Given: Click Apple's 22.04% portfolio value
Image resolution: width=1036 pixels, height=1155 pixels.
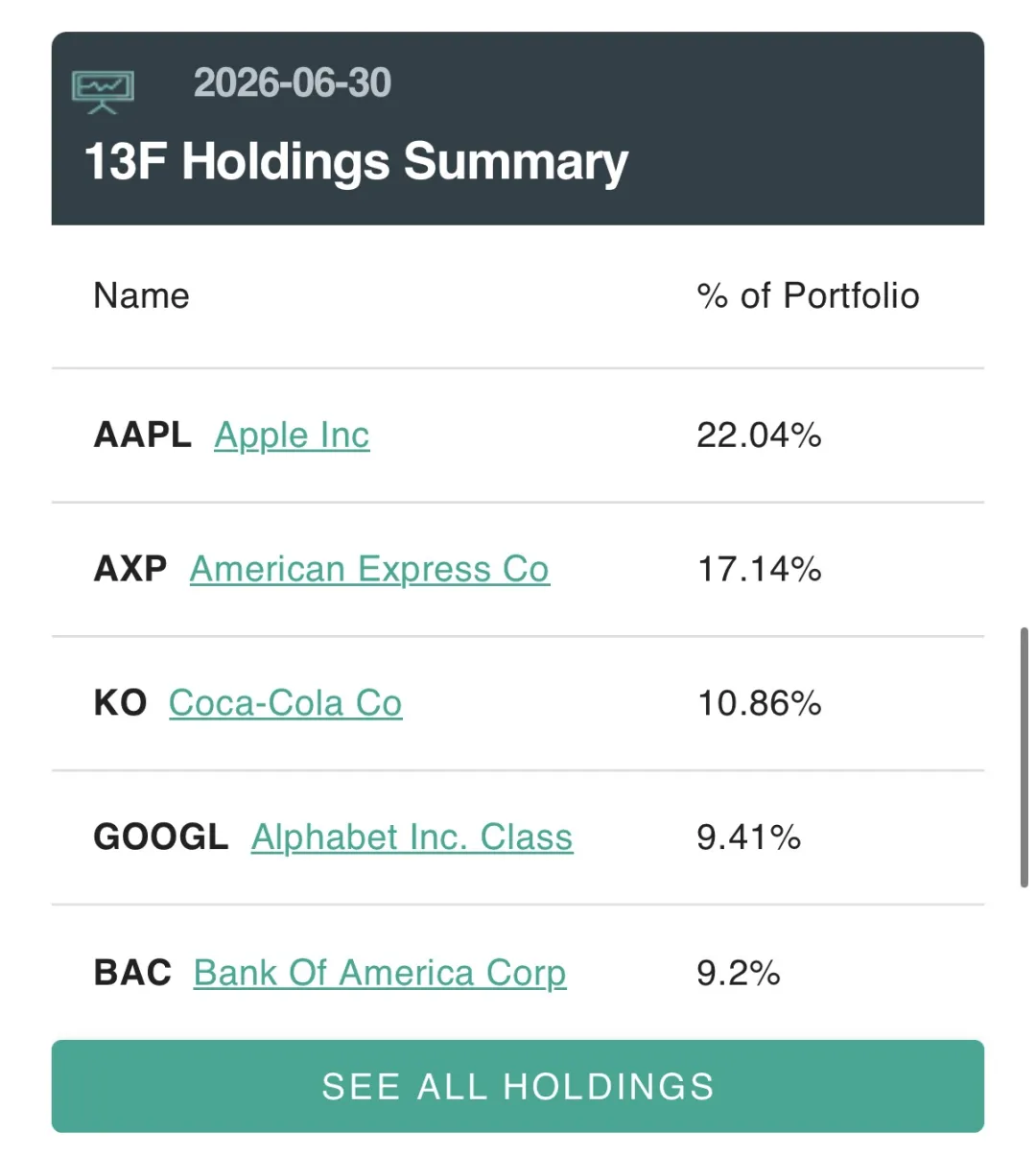Looking at the screenshot, I should 759,436.
